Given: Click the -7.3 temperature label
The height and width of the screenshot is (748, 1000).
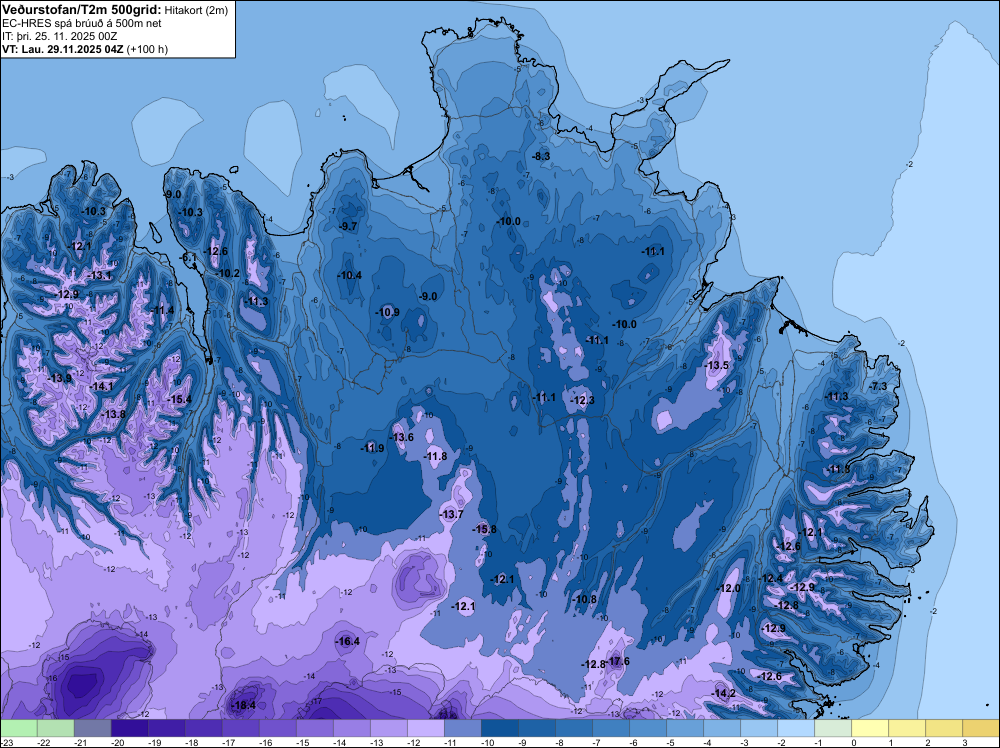Looking at the screenshot, I should [879, 386].
